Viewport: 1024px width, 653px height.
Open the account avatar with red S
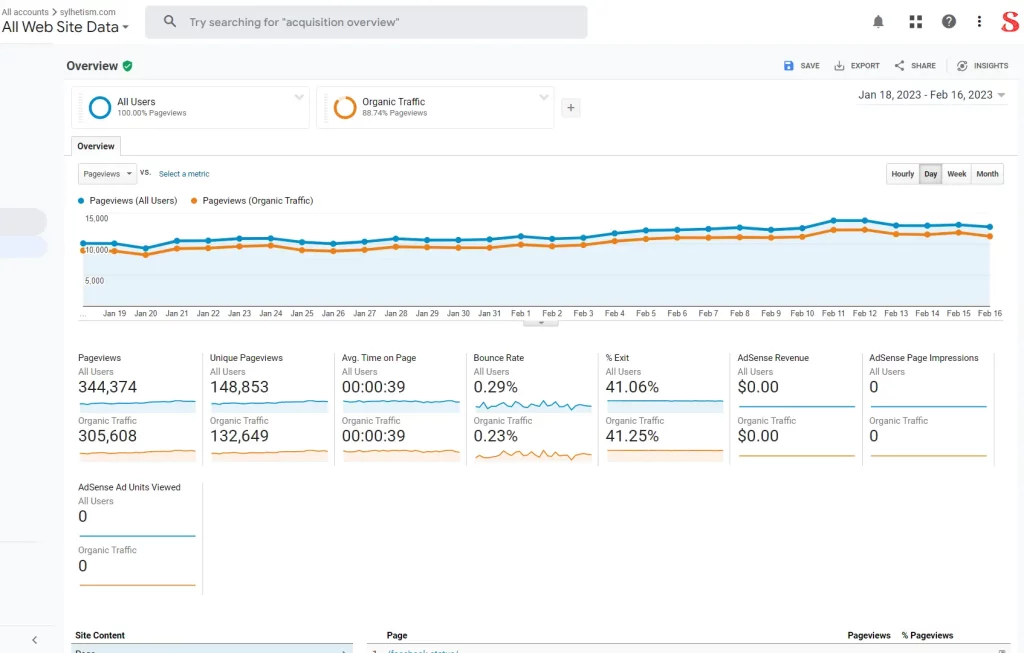[x=1010, y=22]
